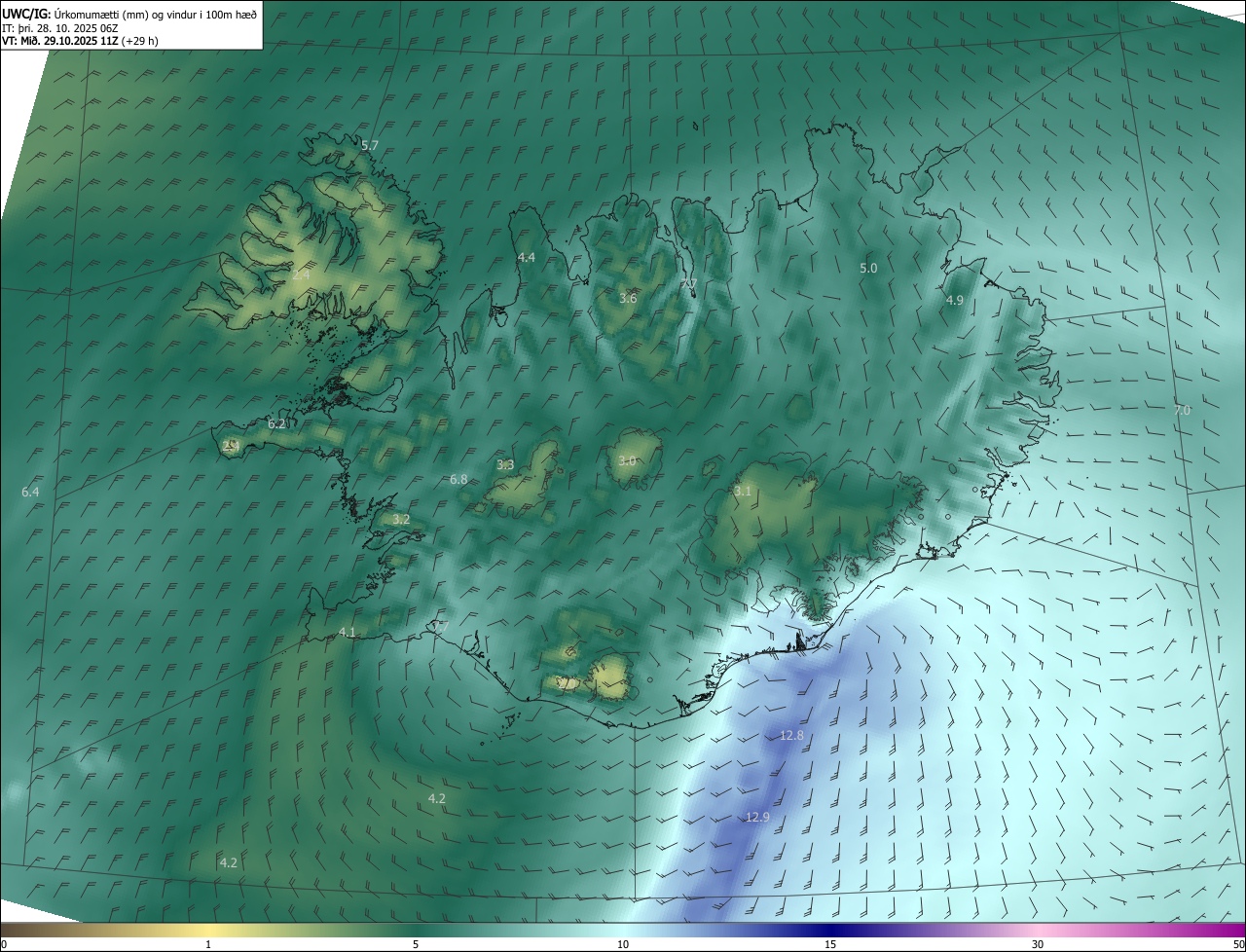Click the title text 'Úrkomumætti (mm) og vindur í 100m hæð'

[x=156, y=13]
